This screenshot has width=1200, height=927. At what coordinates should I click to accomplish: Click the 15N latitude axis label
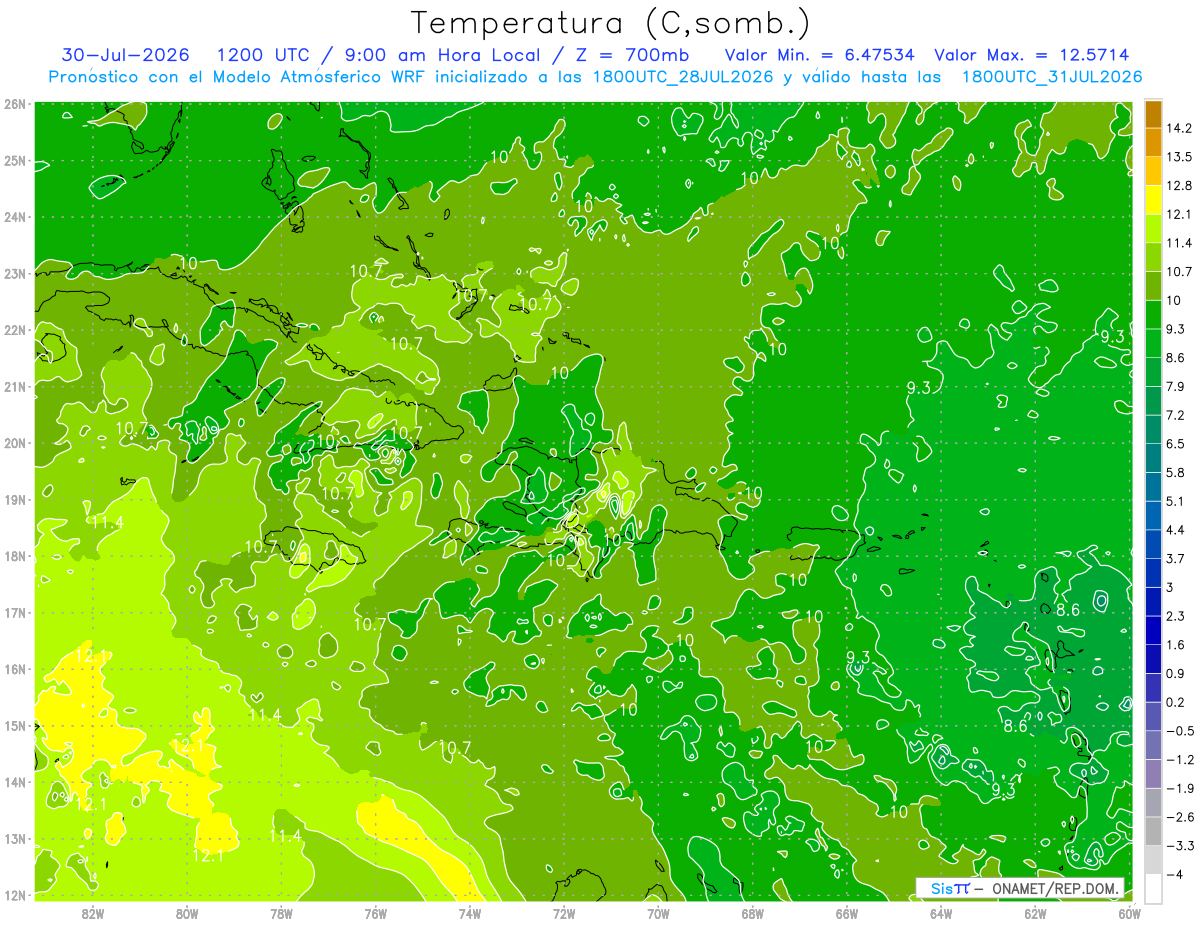coord(14,726)
